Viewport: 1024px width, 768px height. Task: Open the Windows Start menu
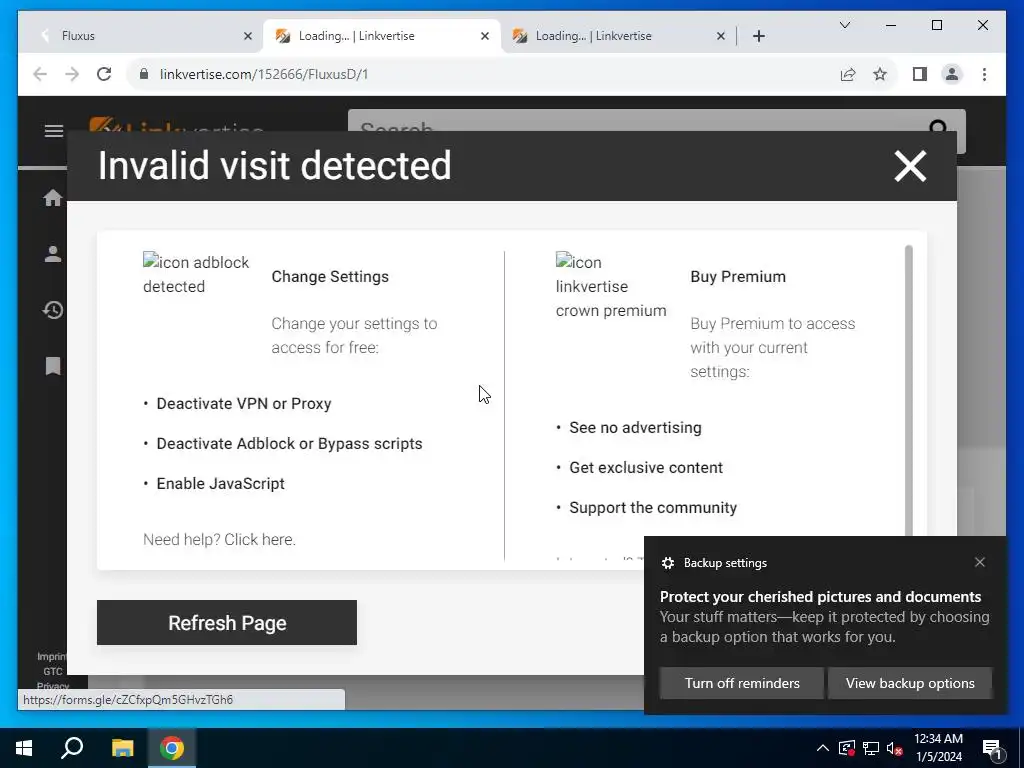24,748
